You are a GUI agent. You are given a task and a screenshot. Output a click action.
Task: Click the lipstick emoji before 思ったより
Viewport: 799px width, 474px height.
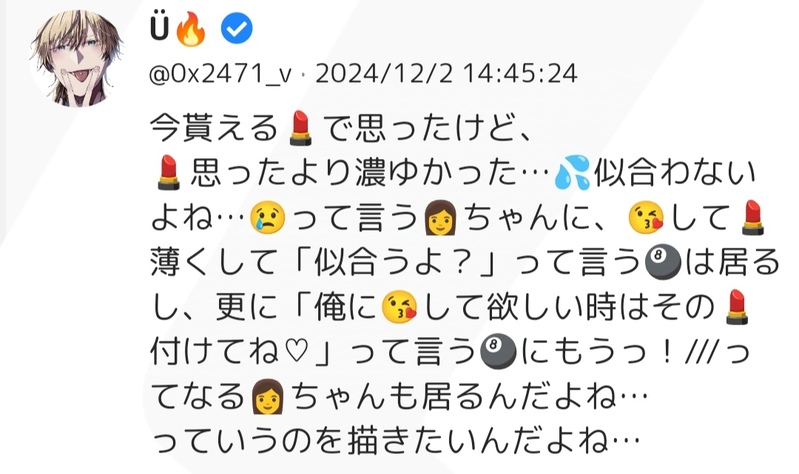click(168, 173)
